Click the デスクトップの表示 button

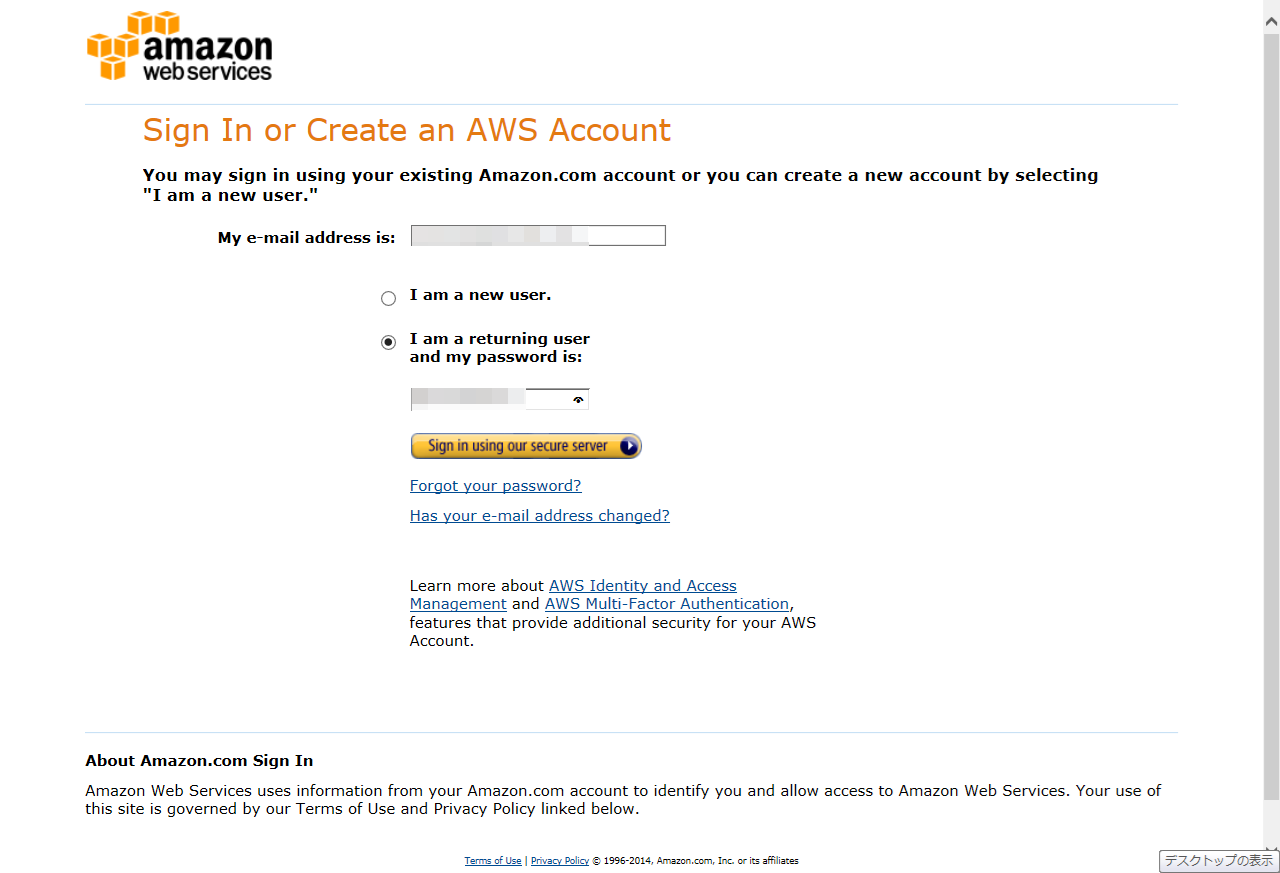1218,861
